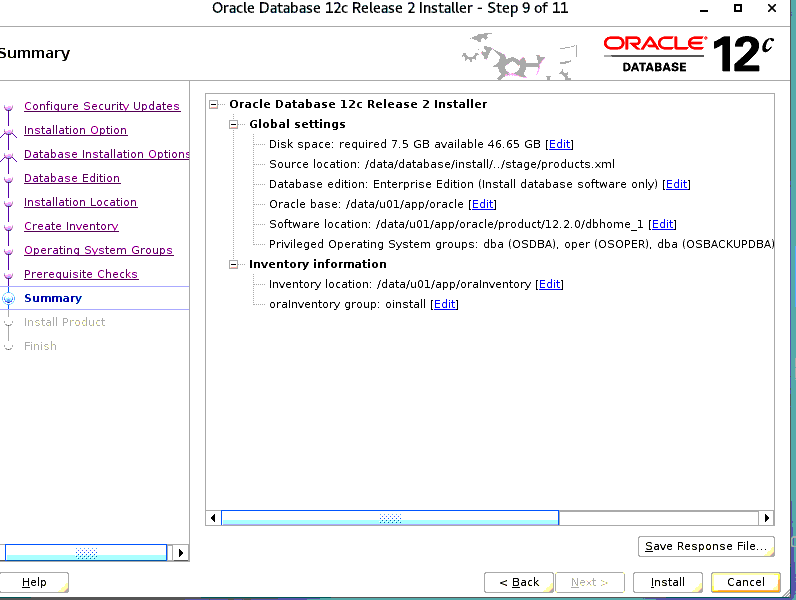Click Edit link for Inventory location
Screen dimensions: 796x600
pos(549,284)
